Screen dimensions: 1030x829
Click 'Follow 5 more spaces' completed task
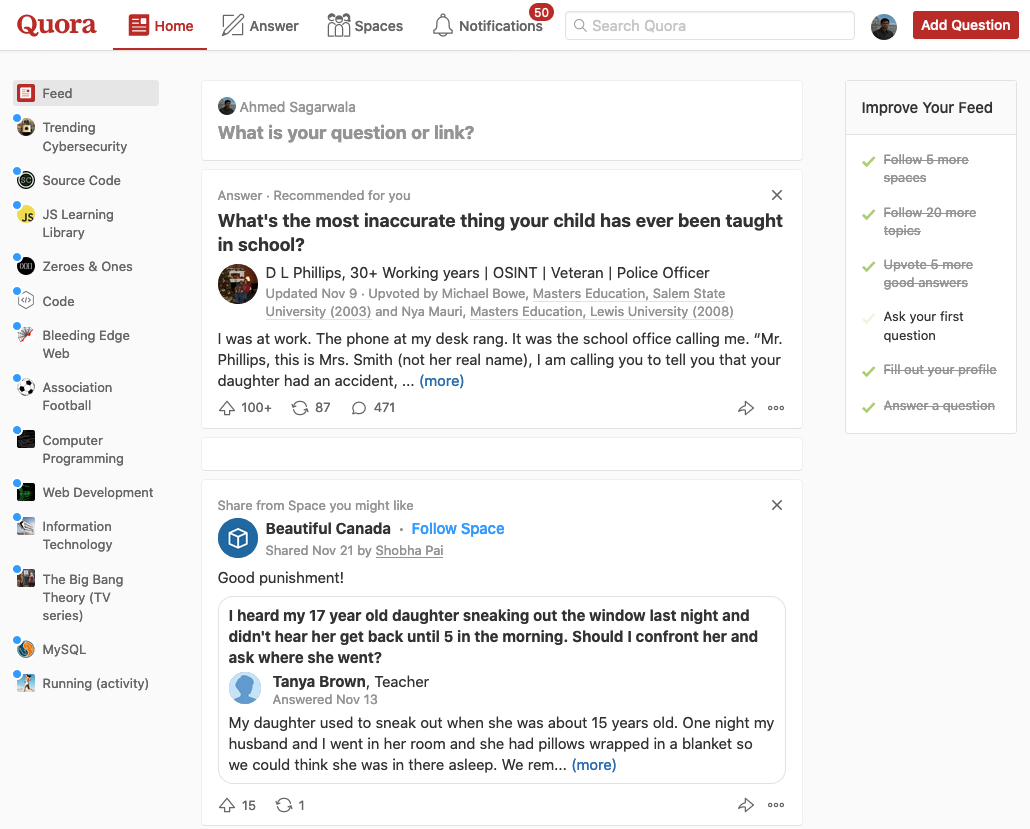pyautogui.click(x=926, y=169)
